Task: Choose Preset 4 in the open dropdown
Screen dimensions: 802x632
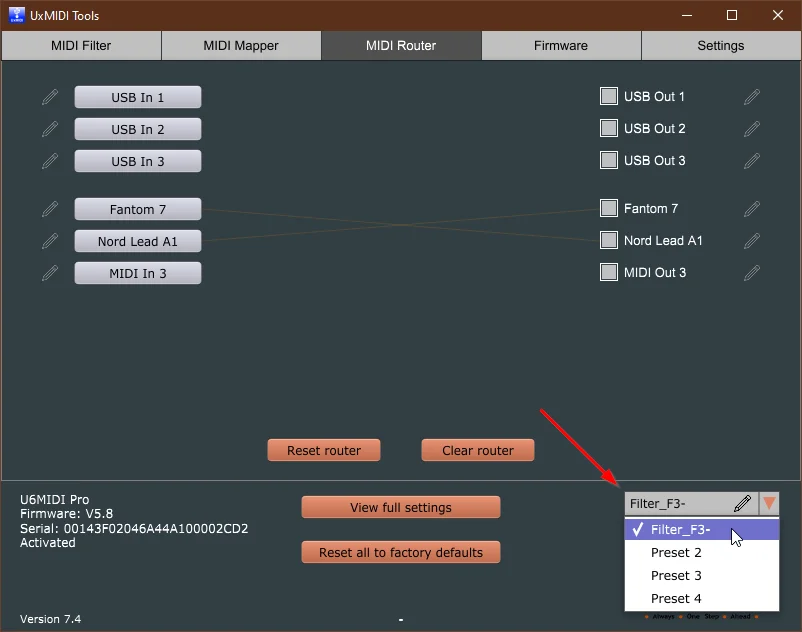Action: click(x=677, y=598)
